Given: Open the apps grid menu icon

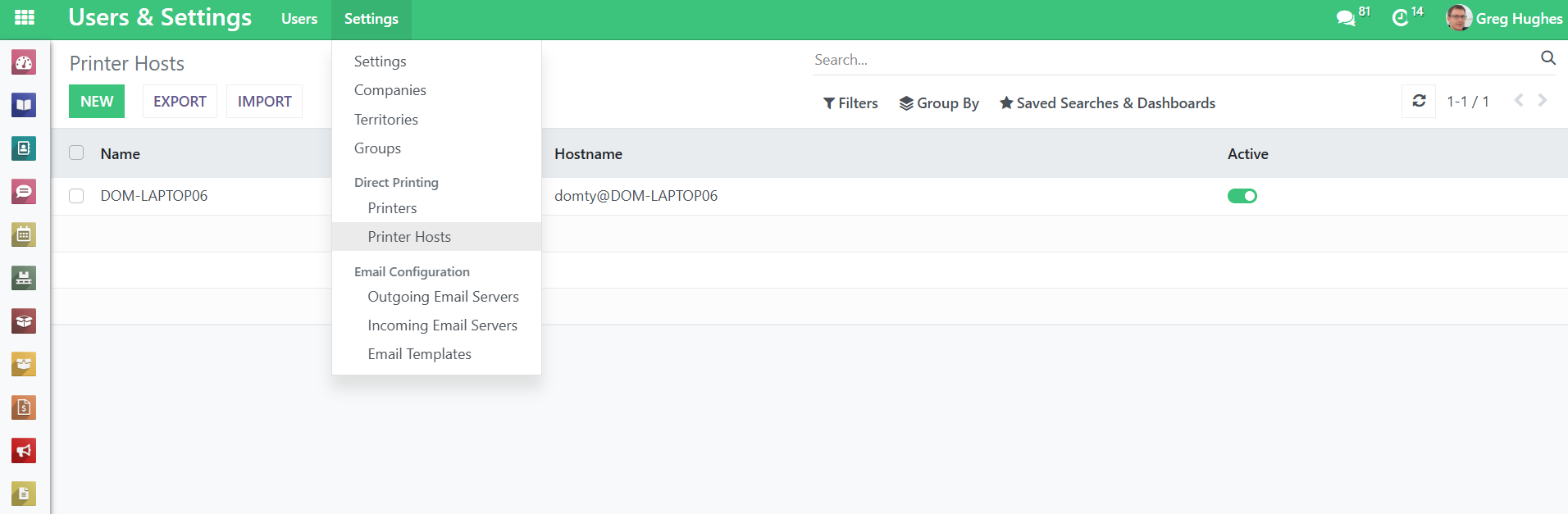Looking at the screenshot, I should (25, 17).
